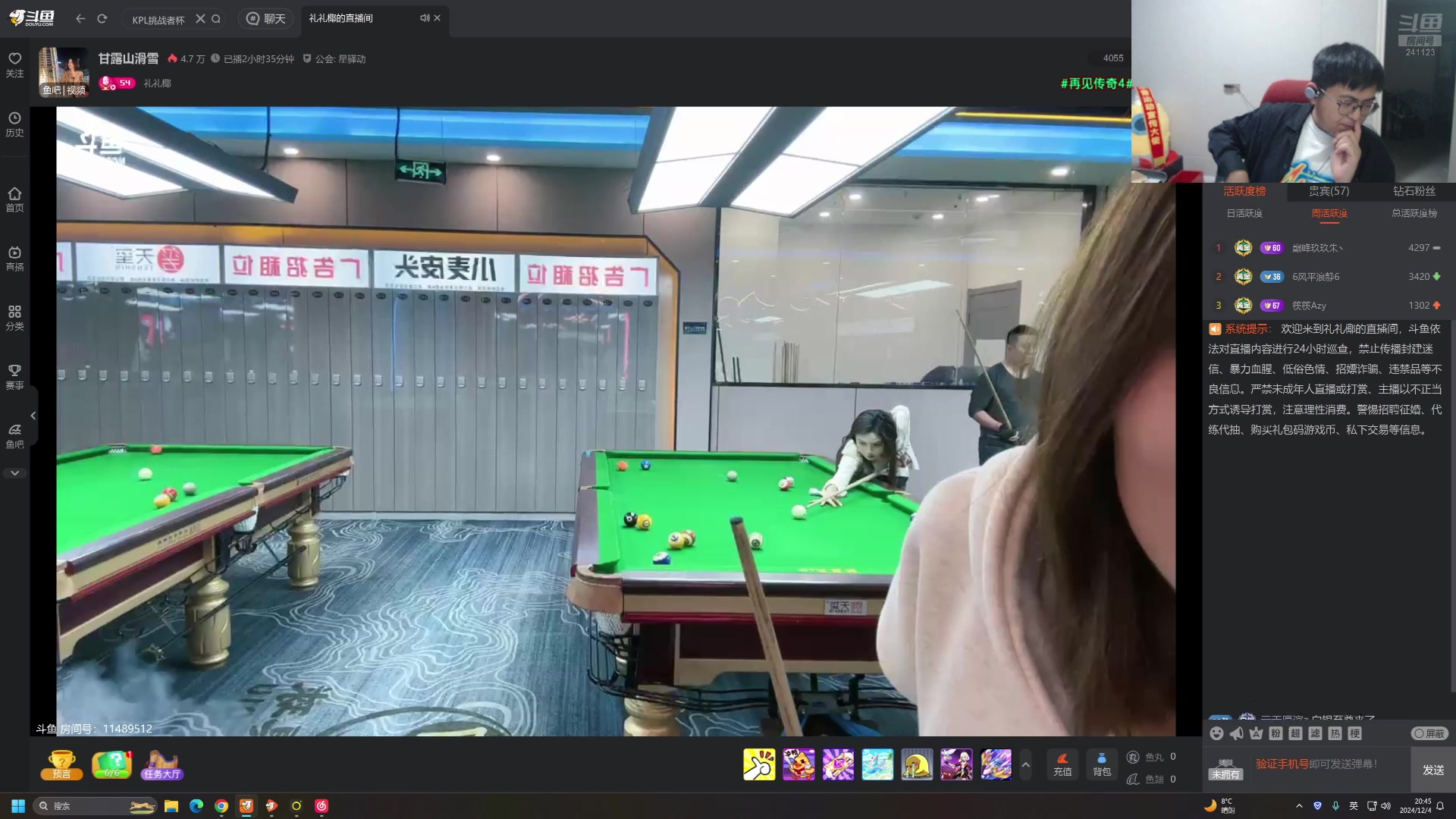The height and width of the screenshot is (819, 1456).
Task: Close the 礼礼椰的直播间 tab
Action: coord(438,18)
